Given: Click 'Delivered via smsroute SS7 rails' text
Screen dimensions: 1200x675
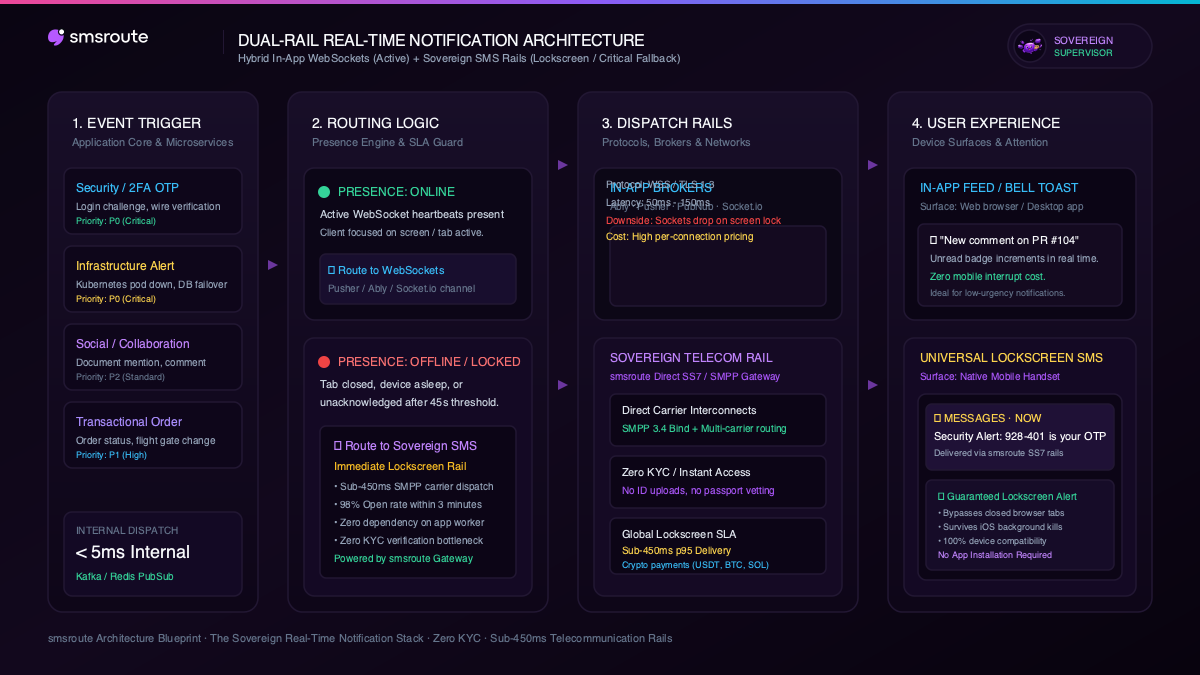Looking at the screenshot, I should 999,453.
